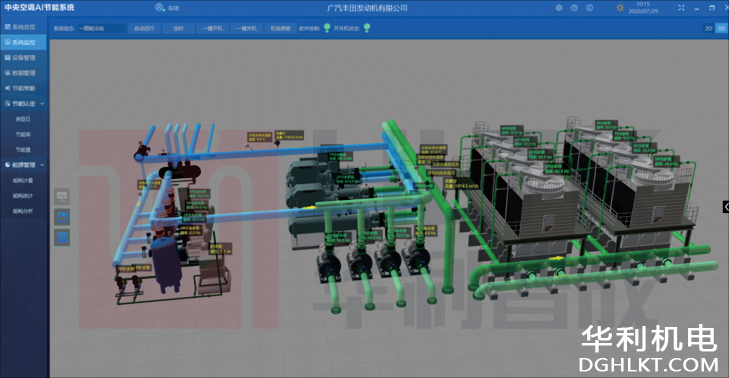Click the blue save-disk icon on canvas left
The width and height of the screenshot is (729, 378).
tap(62, 217)
